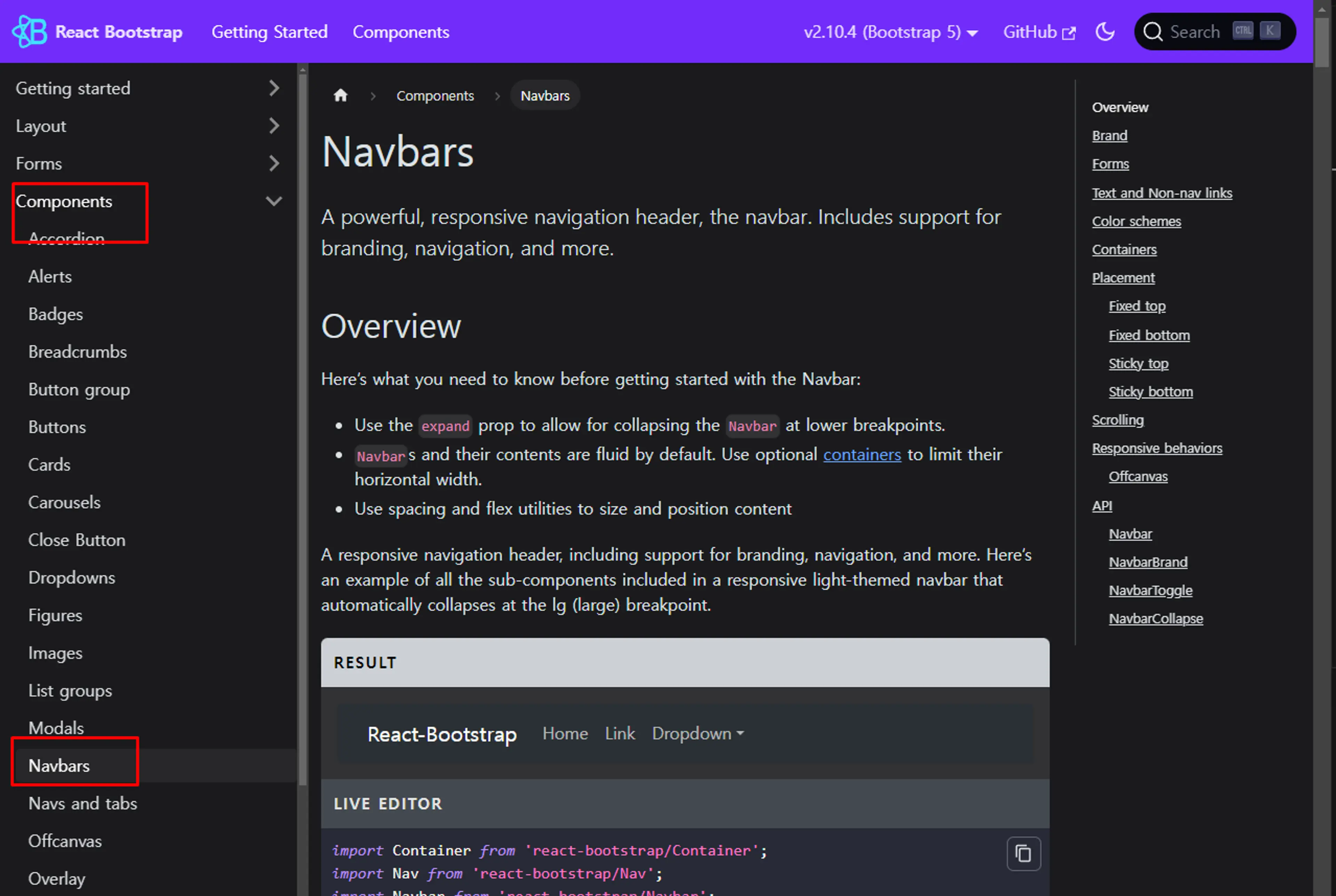
Task: Click the Search input box
Action: coord(1215,31)
